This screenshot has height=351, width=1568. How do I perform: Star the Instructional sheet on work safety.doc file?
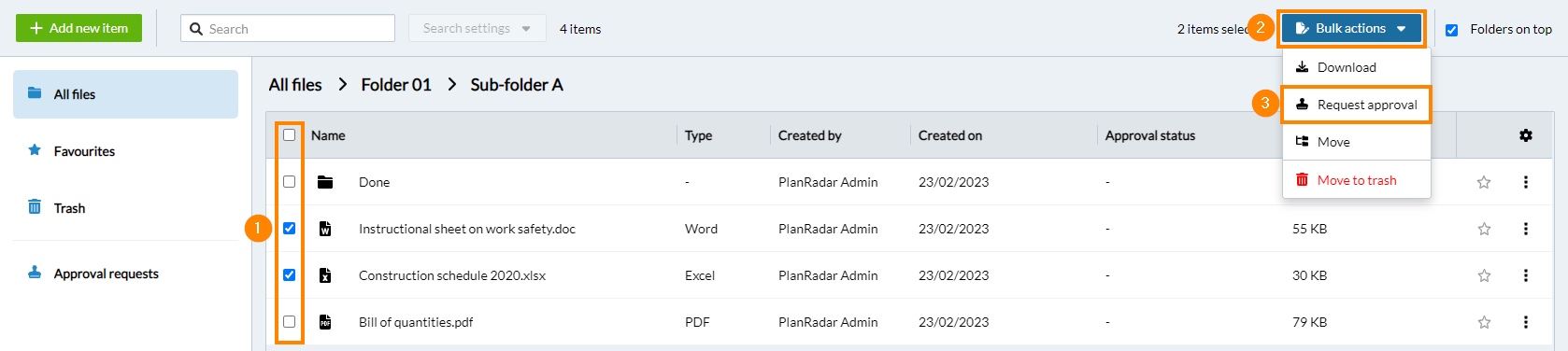point(1484,229)
